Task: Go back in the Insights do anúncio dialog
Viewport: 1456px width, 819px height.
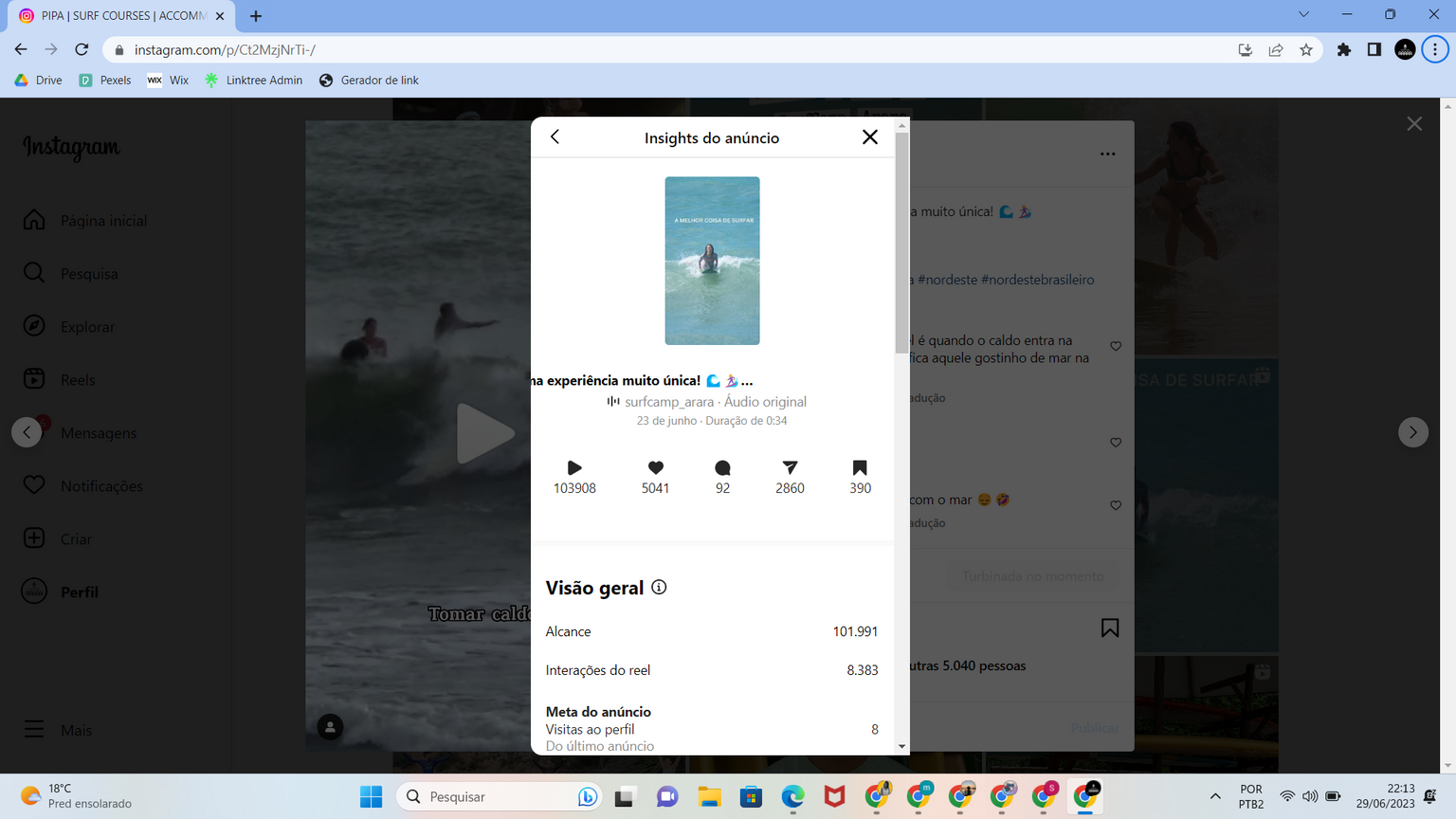Action: [x=555, y=137]
